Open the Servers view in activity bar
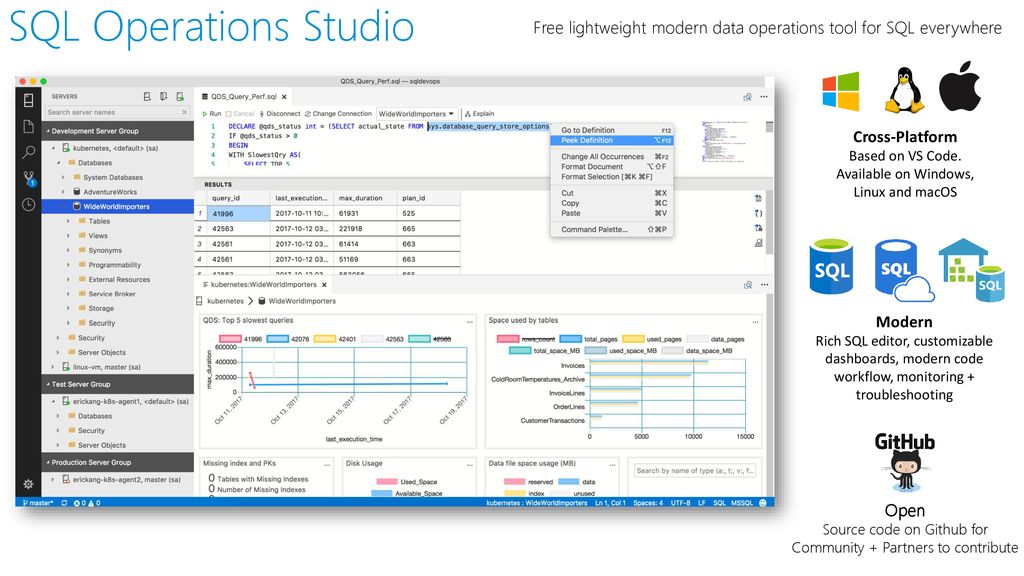 [x=28, y=100]
